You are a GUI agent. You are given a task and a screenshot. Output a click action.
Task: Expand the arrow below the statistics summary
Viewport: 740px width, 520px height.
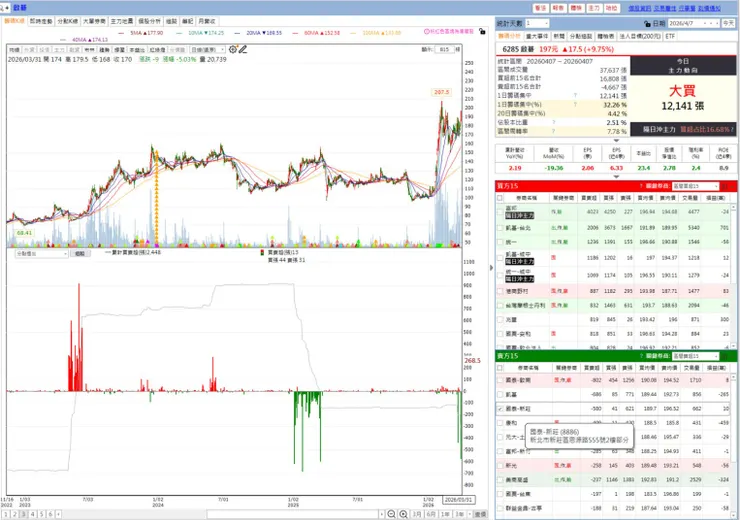(x=616, y=140)
